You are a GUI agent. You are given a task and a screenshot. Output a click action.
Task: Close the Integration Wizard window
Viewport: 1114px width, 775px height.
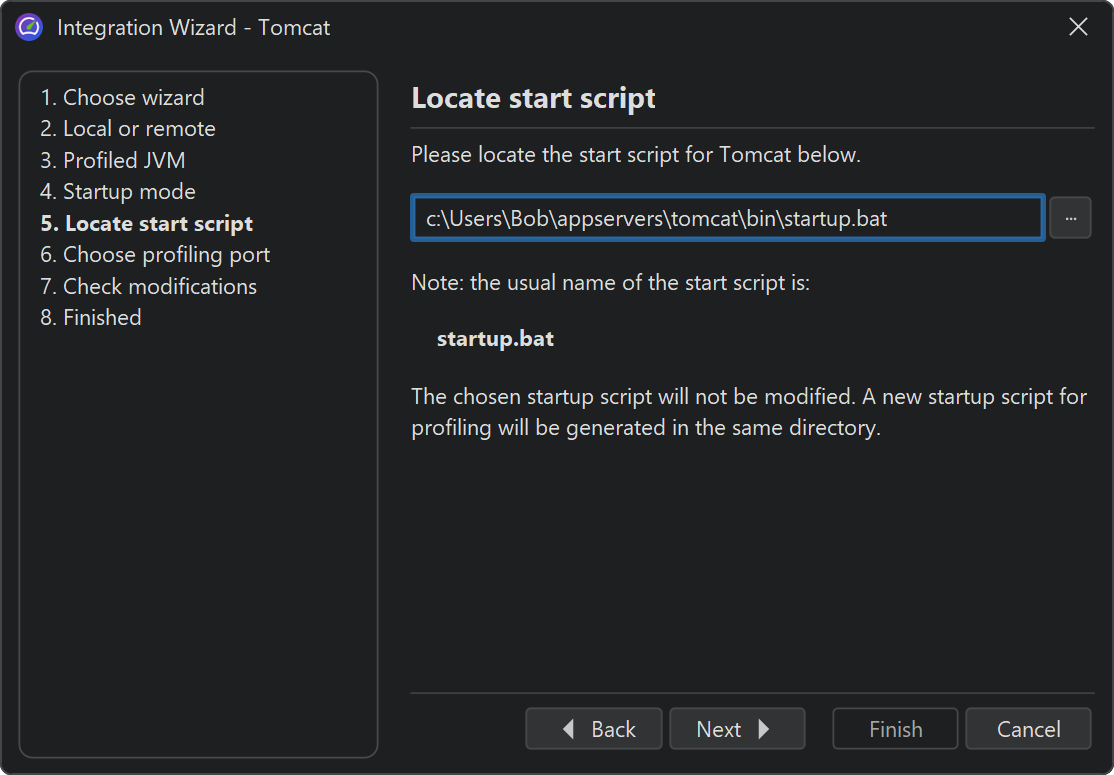pos(1078,27)
